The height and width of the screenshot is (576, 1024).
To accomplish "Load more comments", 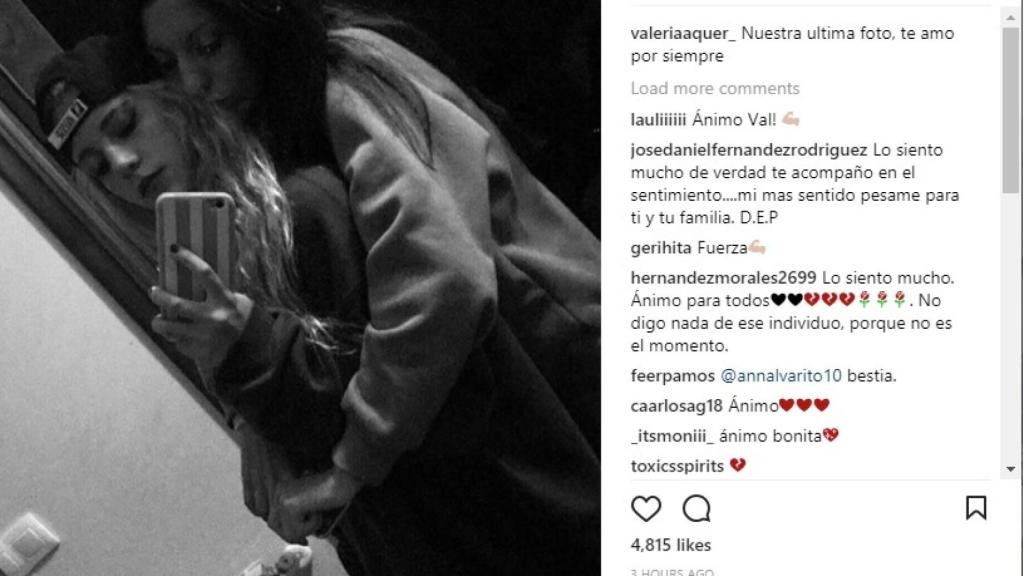I will click(x=715, y=88).
